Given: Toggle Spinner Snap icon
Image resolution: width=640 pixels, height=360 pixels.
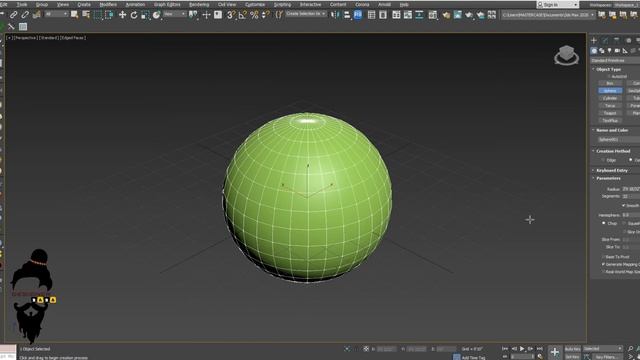Looking at the screenshot, I should pyautogui.click(x=266, y=15).
